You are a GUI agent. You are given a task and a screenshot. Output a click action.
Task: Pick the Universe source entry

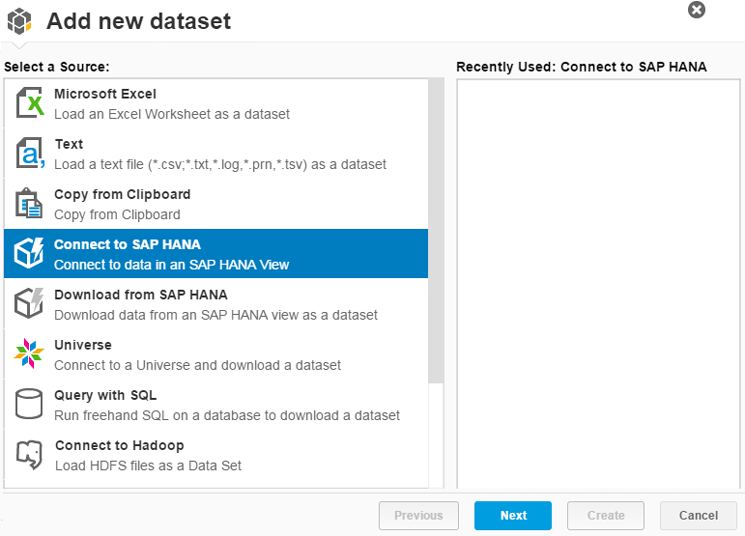coord(83,345)
